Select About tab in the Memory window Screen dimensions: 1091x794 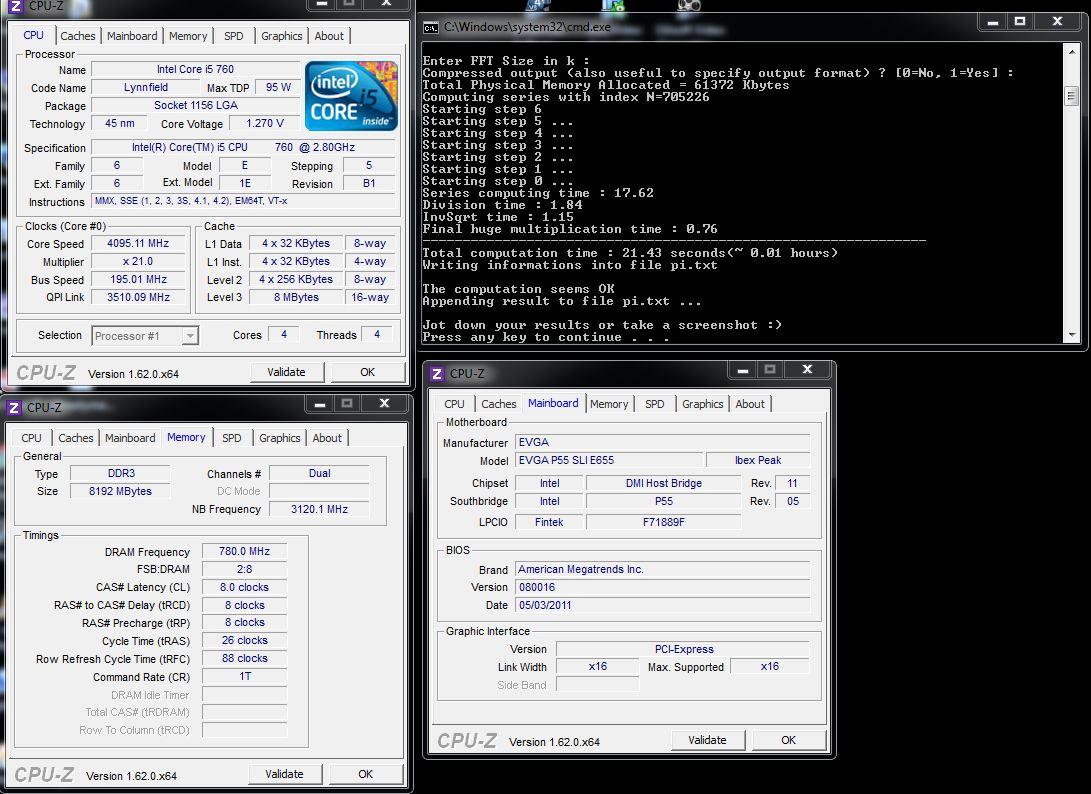point(327,438)
